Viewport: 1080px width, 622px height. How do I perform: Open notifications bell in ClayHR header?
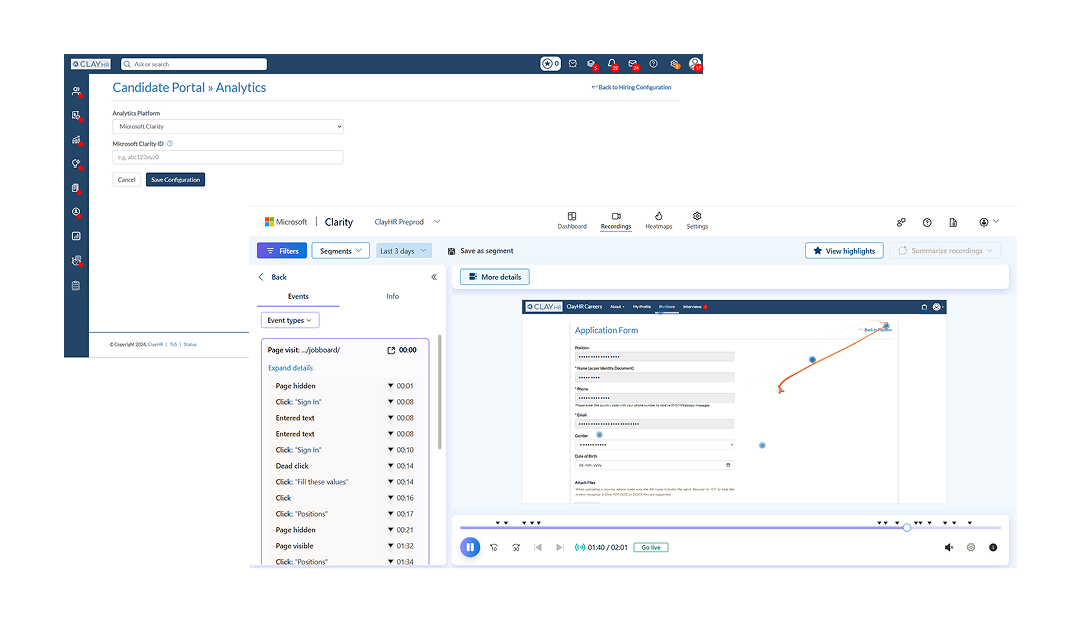(x=612, y=64)
